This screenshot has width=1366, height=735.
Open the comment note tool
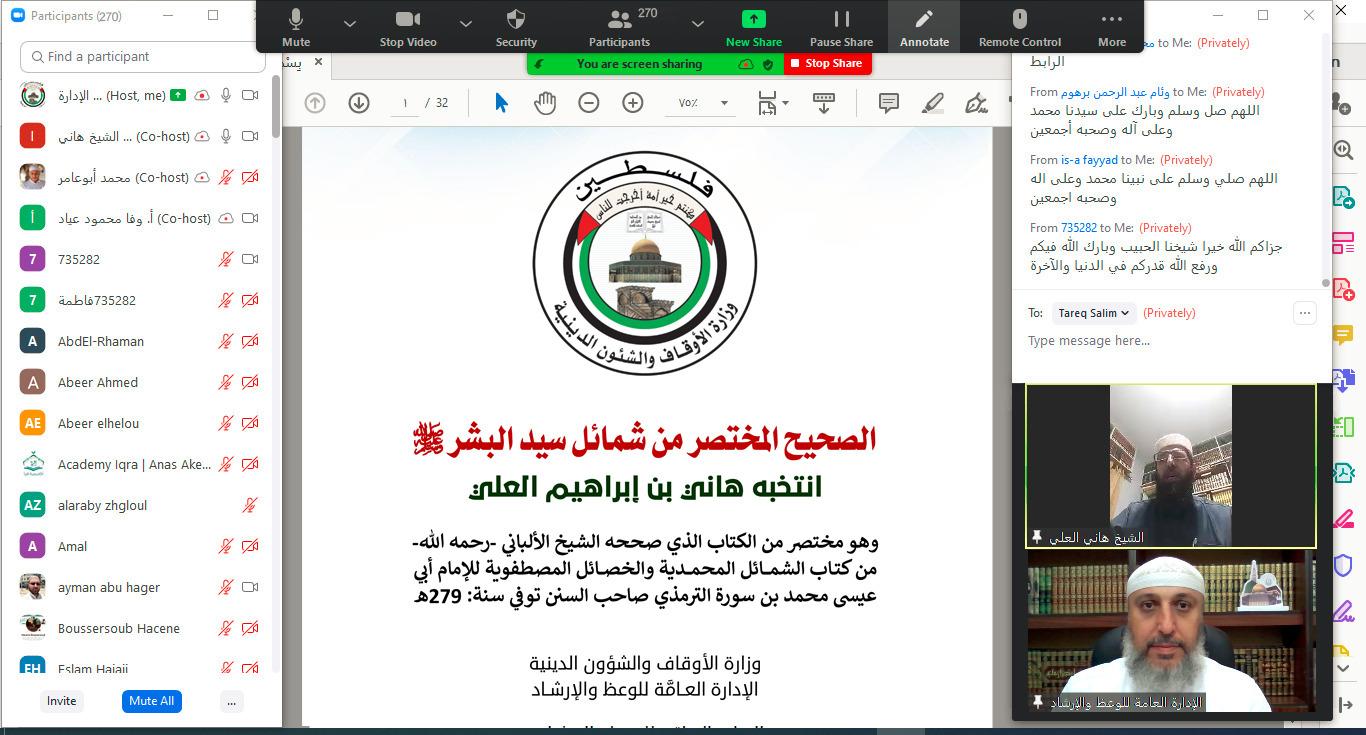887,103
